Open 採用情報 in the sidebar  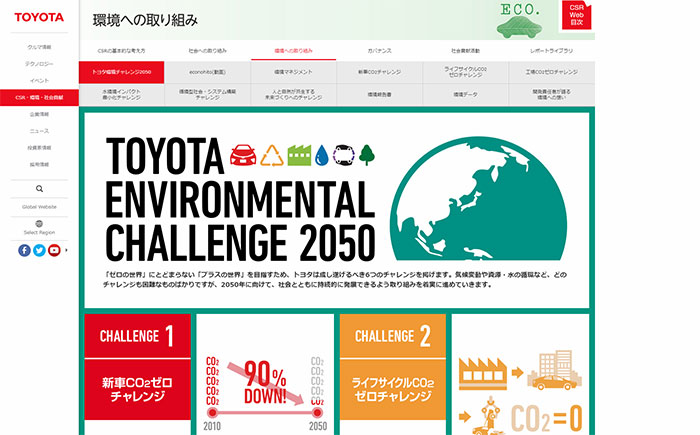point(39,164)
